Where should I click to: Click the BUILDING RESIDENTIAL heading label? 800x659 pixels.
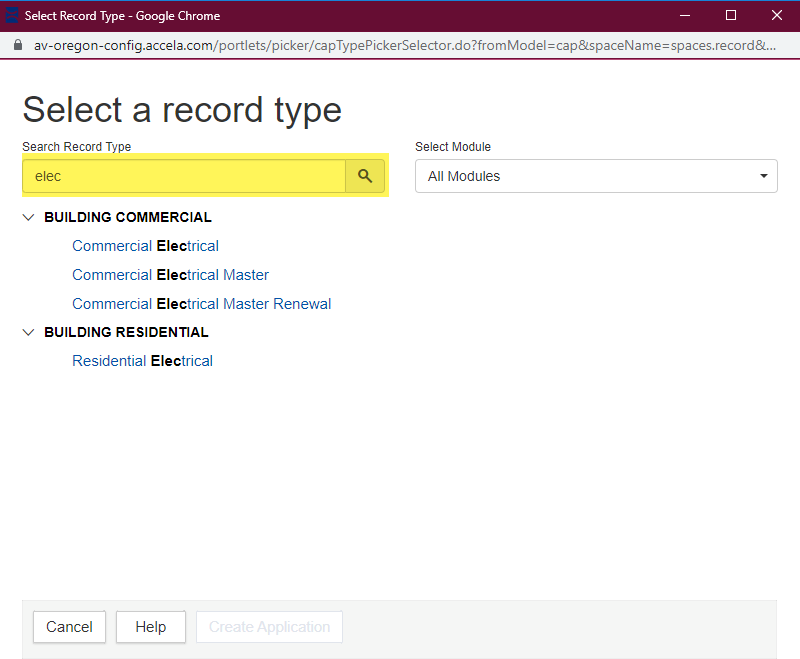pos(126,332)
